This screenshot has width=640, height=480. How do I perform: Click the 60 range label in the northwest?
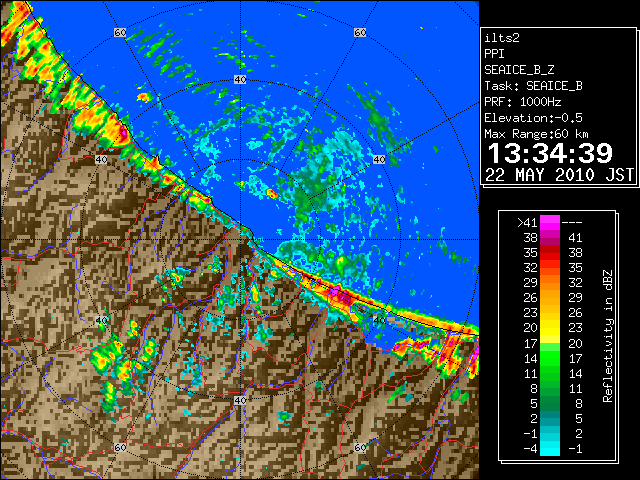pyautogui.click(x=120, y=32)
